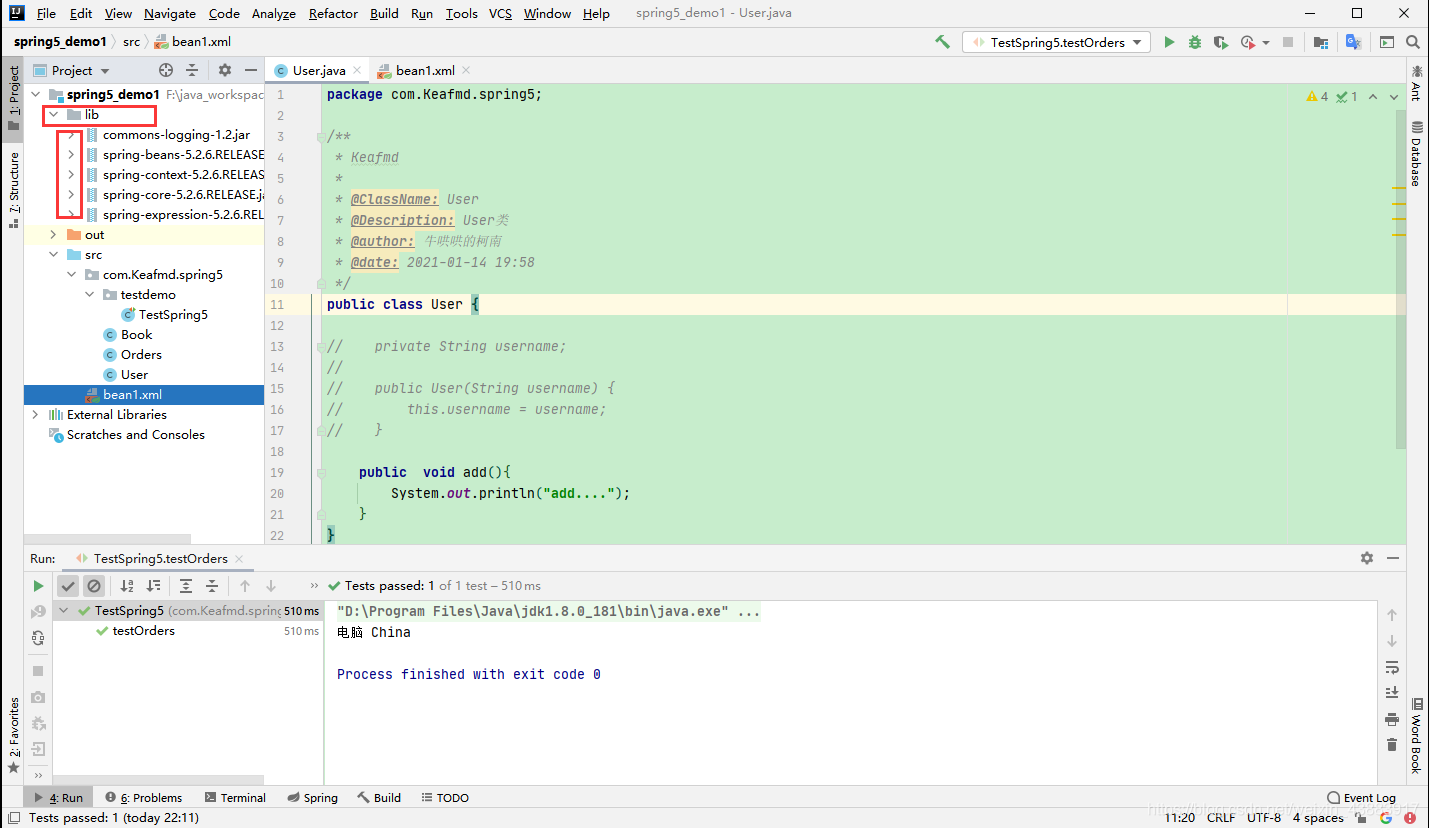Open Project Structure from the top toolbar
Image resolution: width=1429 pixels, height=828 pixels.
pos(1321,42)
